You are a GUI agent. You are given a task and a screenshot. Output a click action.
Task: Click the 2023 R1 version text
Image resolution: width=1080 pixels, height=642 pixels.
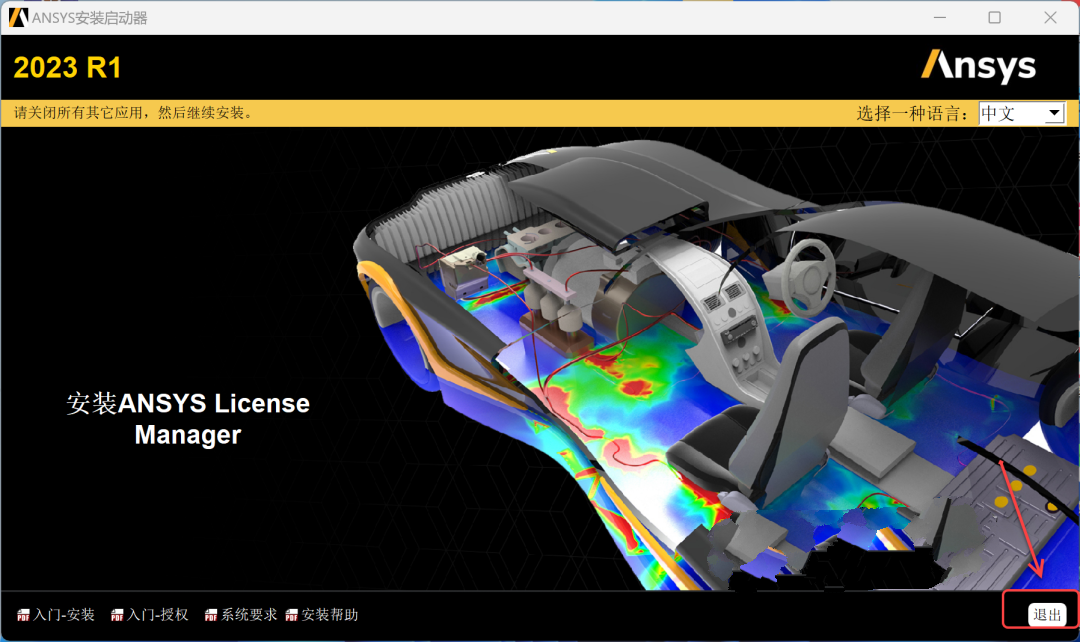click(68, 68)
